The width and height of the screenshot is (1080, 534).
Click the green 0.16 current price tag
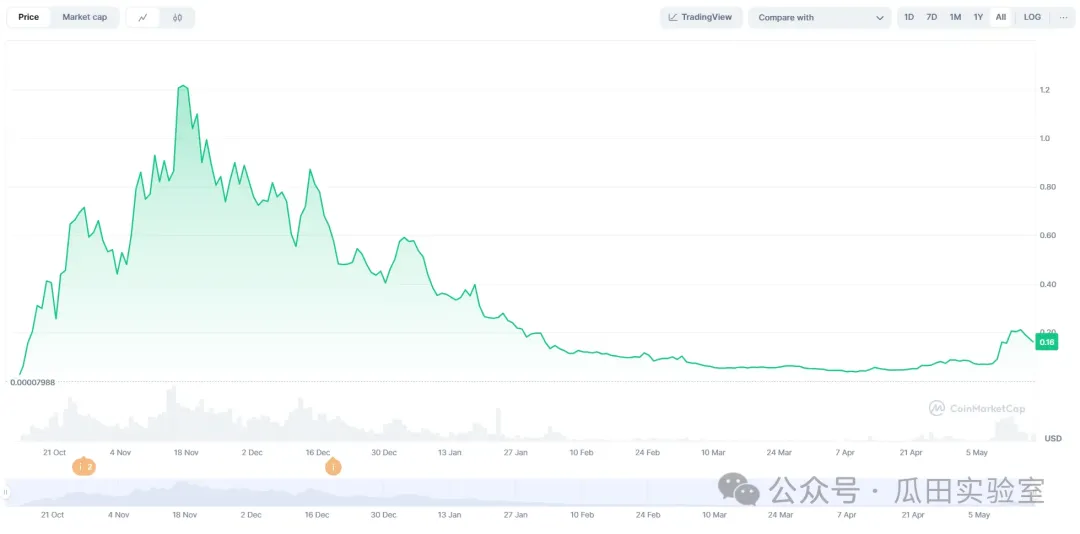[x=1047, y=342]
